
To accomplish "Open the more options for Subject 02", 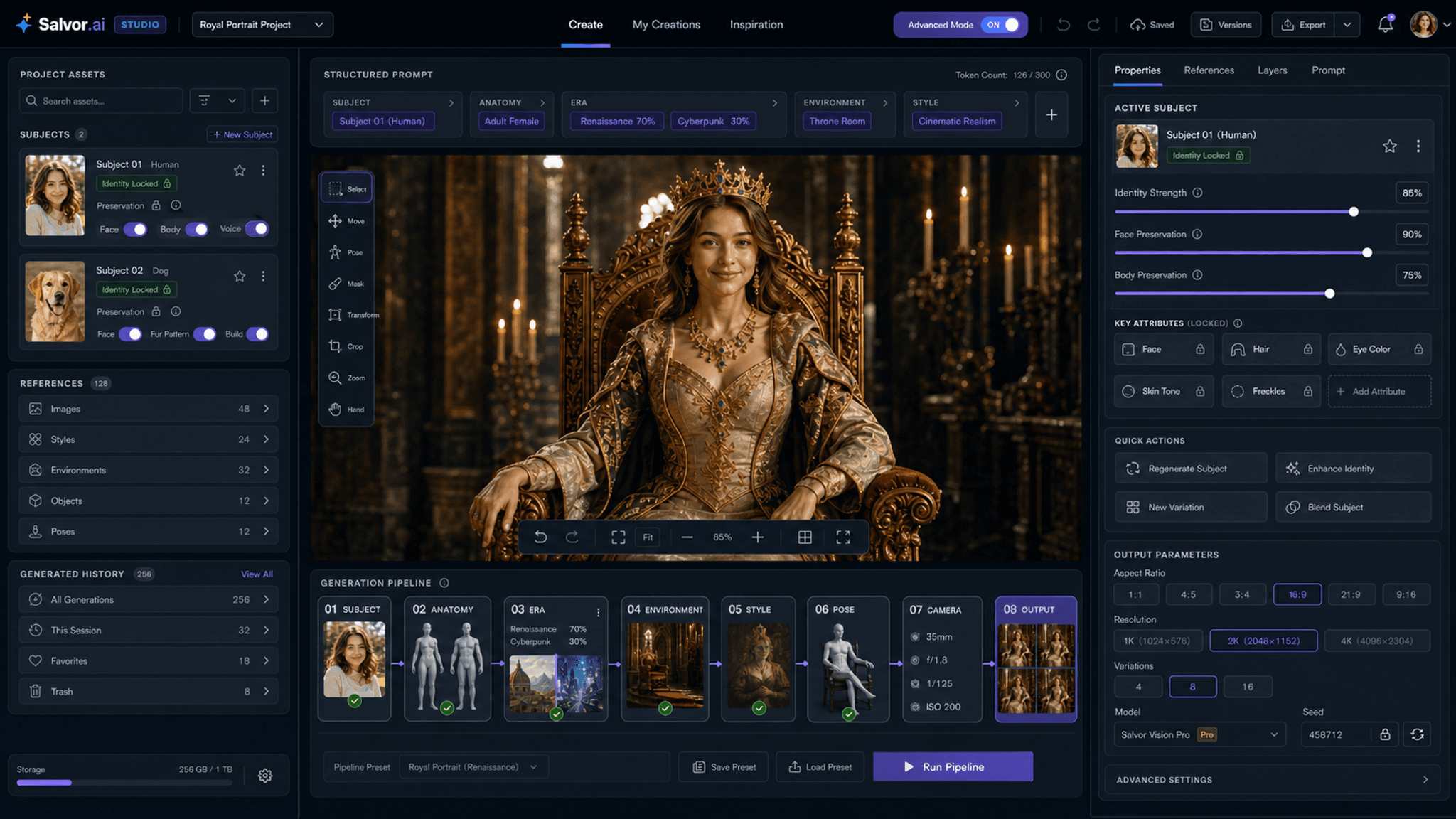I will 263,276.
